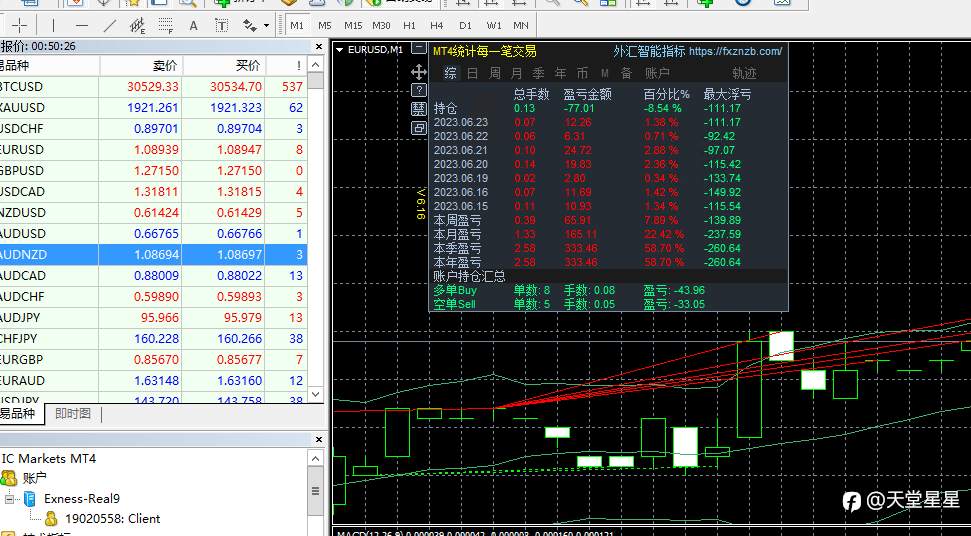
Task: Open the 账户 account tab in statistics panel
Action: 657,73
